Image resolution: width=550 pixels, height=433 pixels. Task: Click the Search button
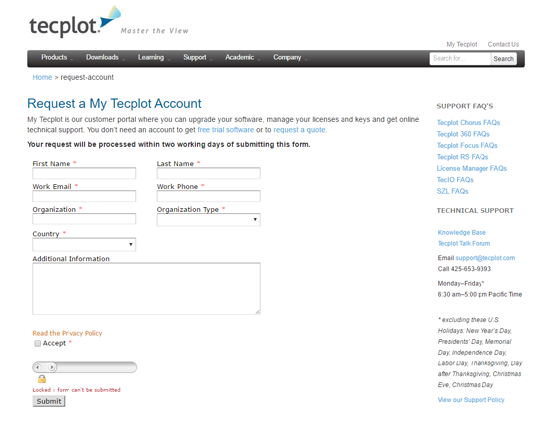[503, 59]
